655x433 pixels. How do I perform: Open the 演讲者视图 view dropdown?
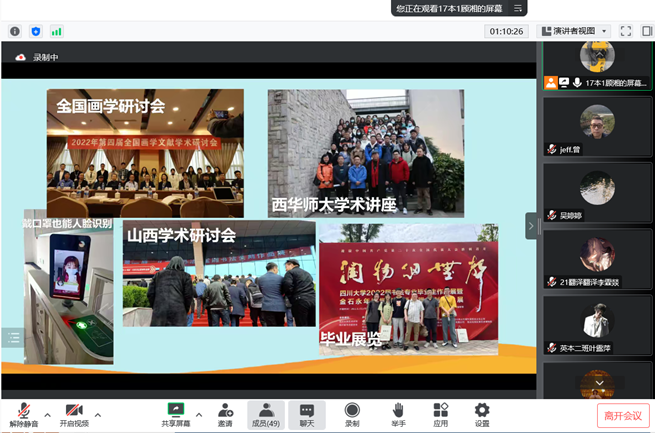574,31
